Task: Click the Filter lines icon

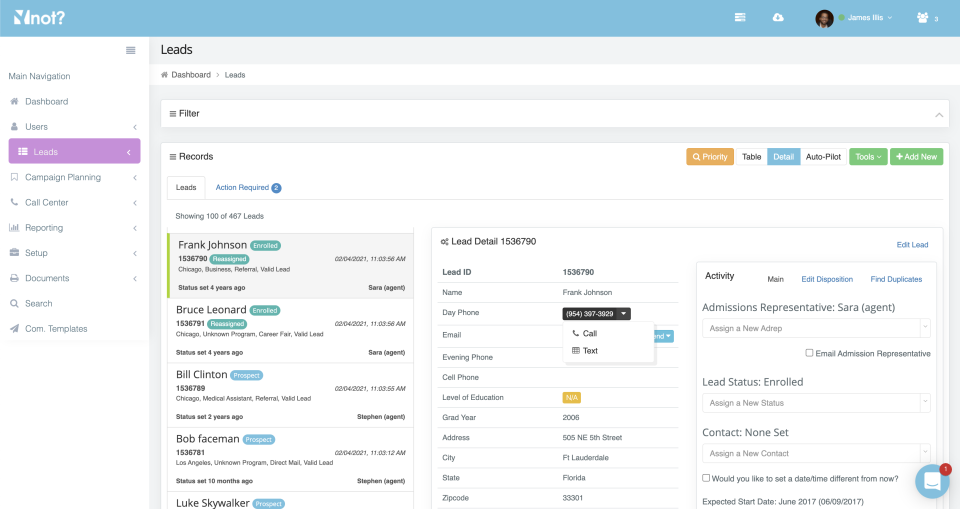Action: pos(173,114)
